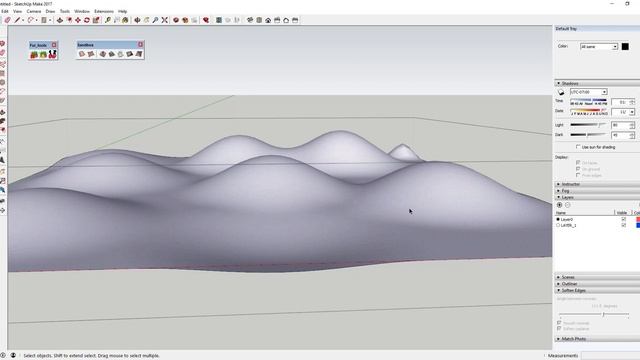
Task: Select the Sandbox Stamp tool
Action: (111, 54)
